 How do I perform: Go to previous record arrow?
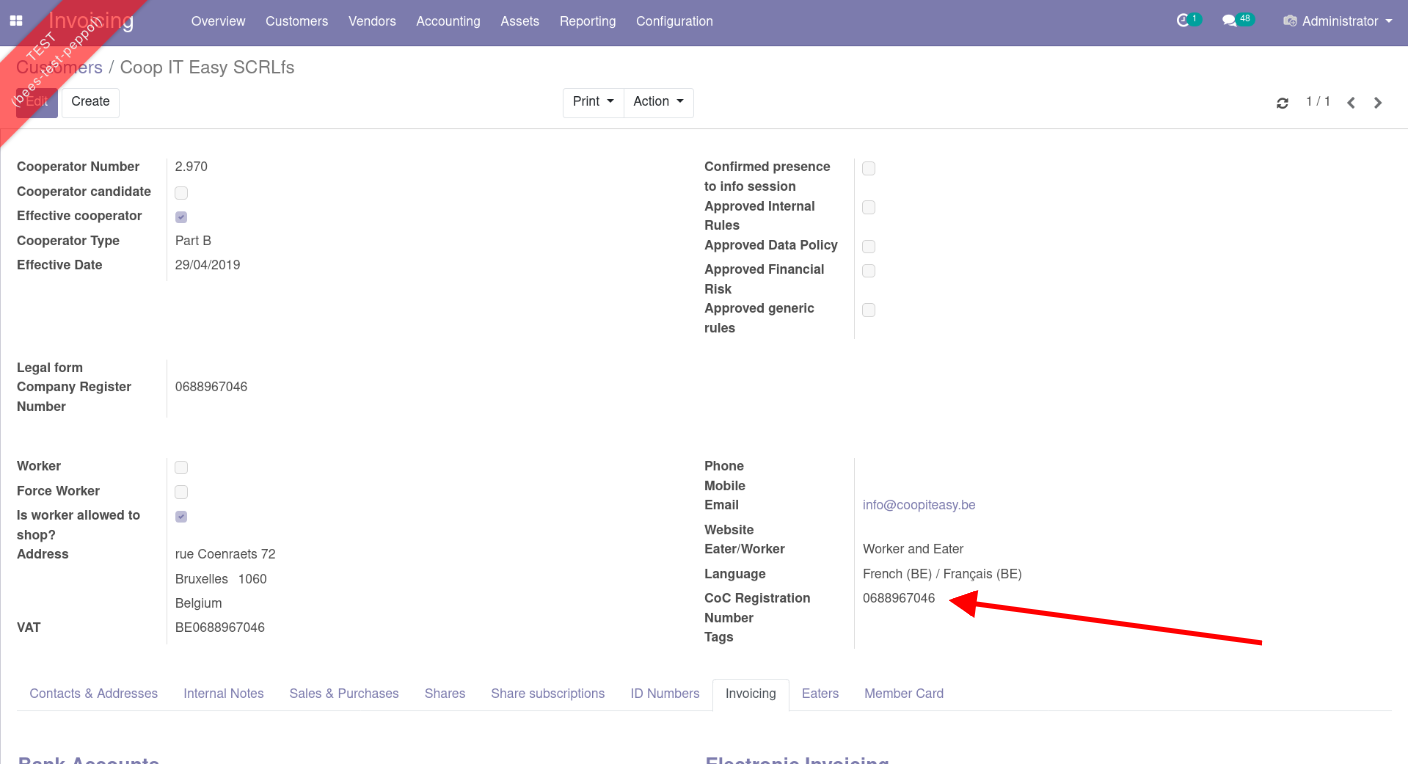pos(1351,103)
